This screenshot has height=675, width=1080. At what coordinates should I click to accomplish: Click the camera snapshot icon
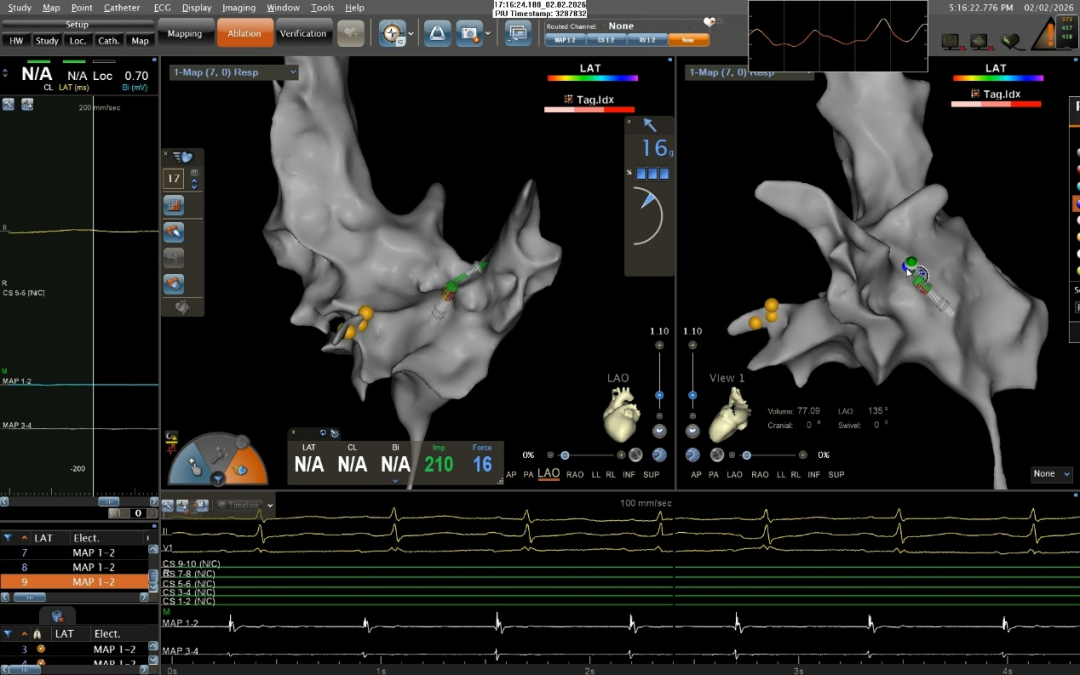pyautogui.click(x=468, y=34)
